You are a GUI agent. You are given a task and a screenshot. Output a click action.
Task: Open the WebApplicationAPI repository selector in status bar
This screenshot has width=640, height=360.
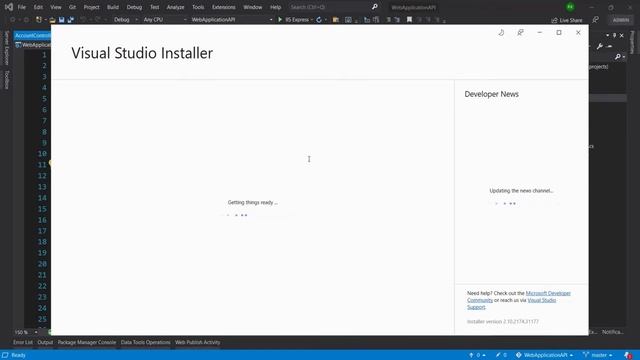[x=544, y=355]
